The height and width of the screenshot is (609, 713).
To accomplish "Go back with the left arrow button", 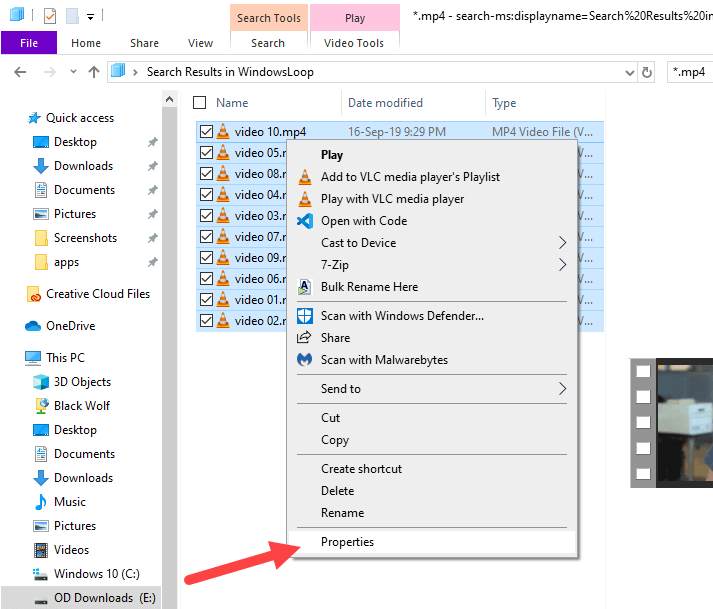I will pos(20,72).
